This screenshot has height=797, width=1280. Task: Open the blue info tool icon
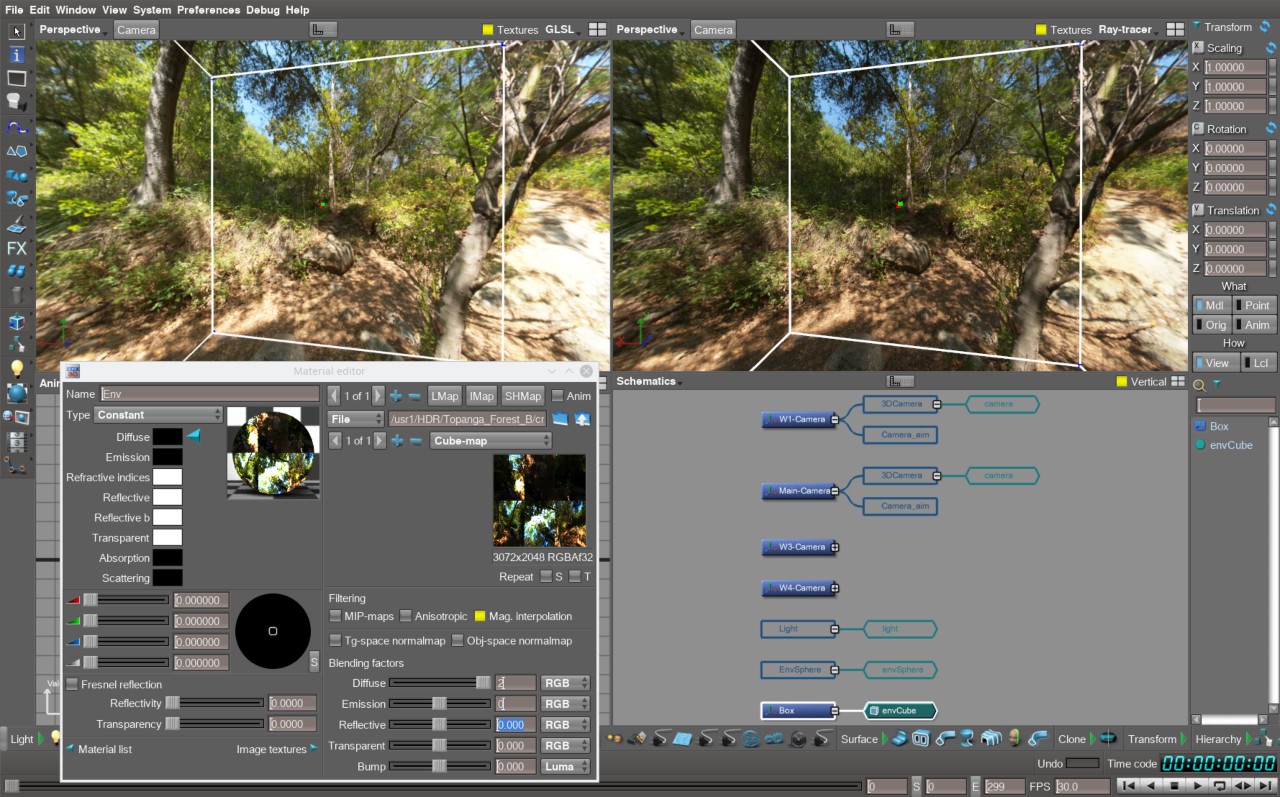17,54
